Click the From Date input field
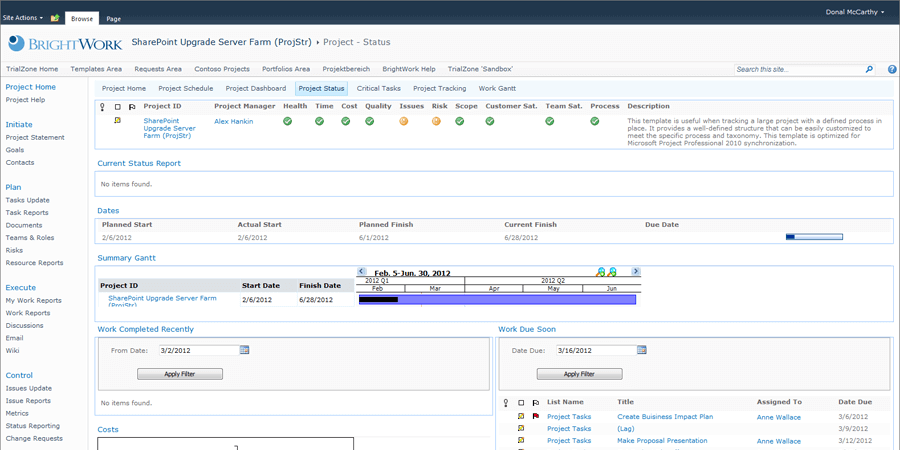This screenshot has width=900, height=450. point(199,351)
